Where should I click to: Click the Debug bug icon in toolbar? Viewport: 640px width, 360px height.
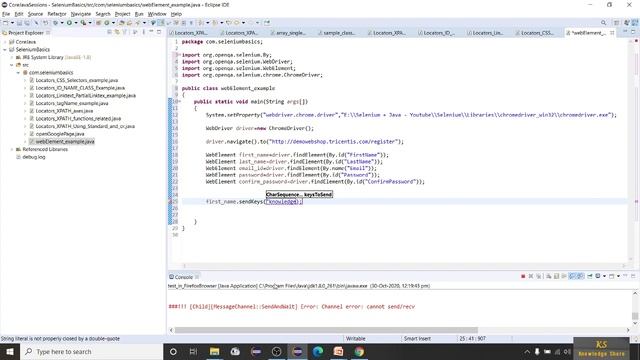point(55,23)
